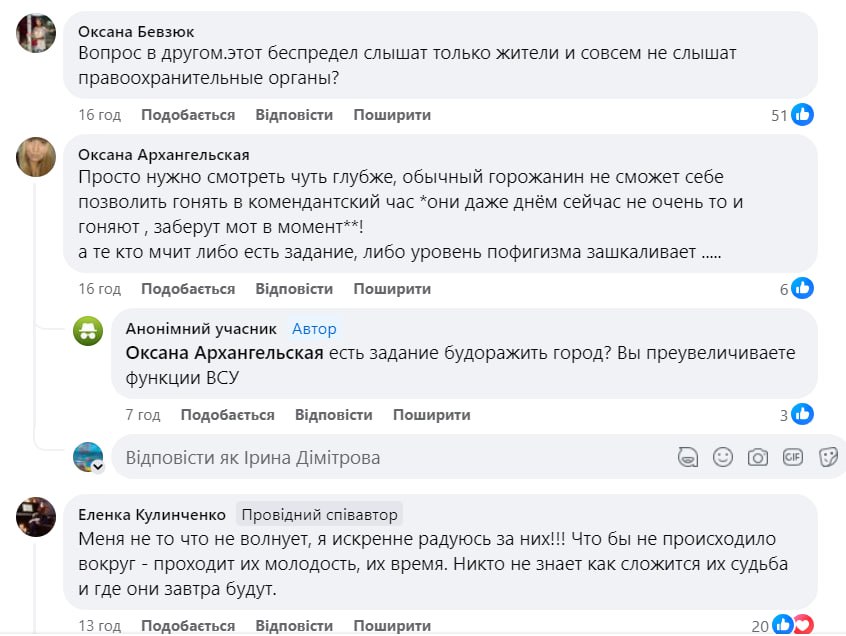Click the avatar sticker icon in reply box

(x=687, y=457)
